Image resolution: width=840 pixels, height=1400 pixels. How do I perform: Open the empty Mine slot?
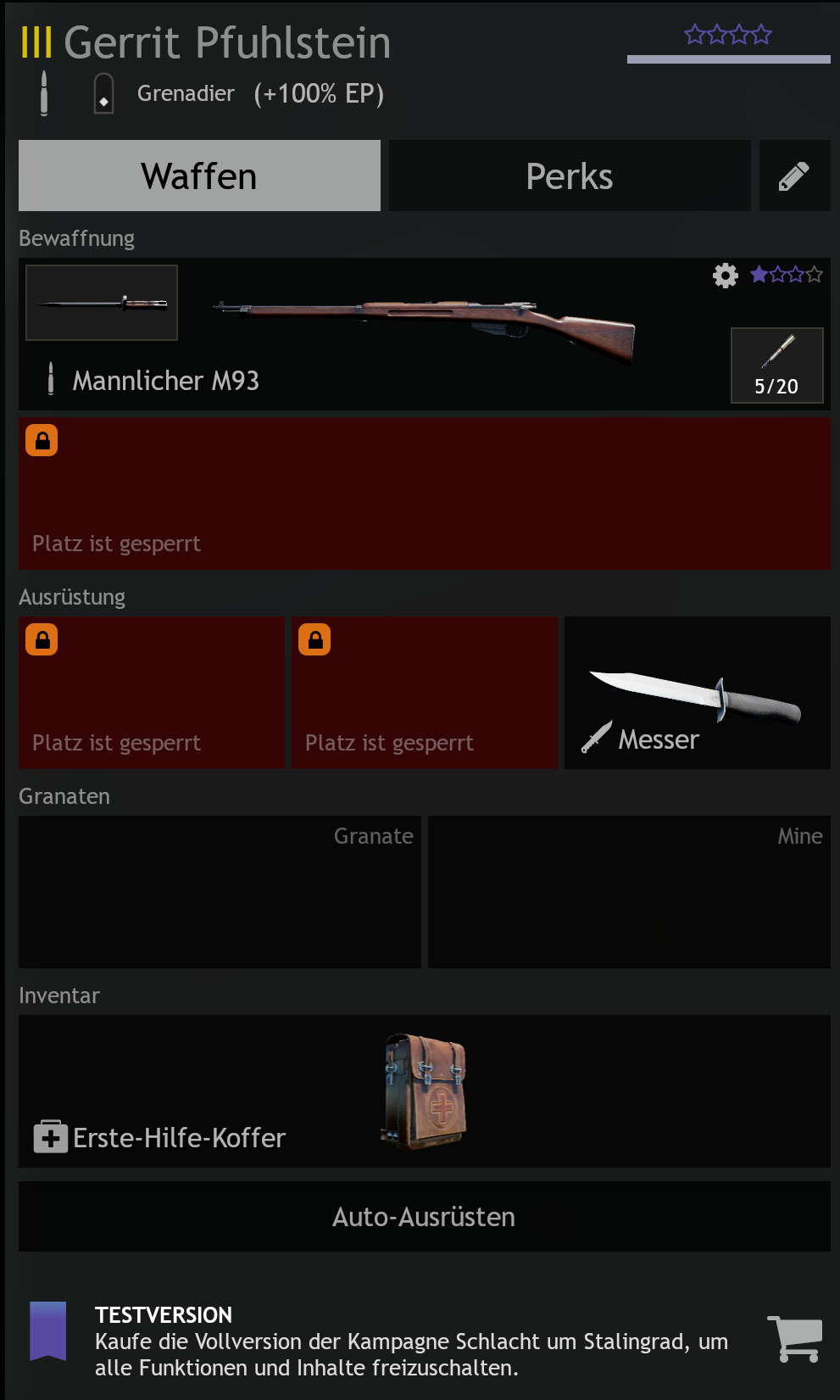click(x=629, y=892)
